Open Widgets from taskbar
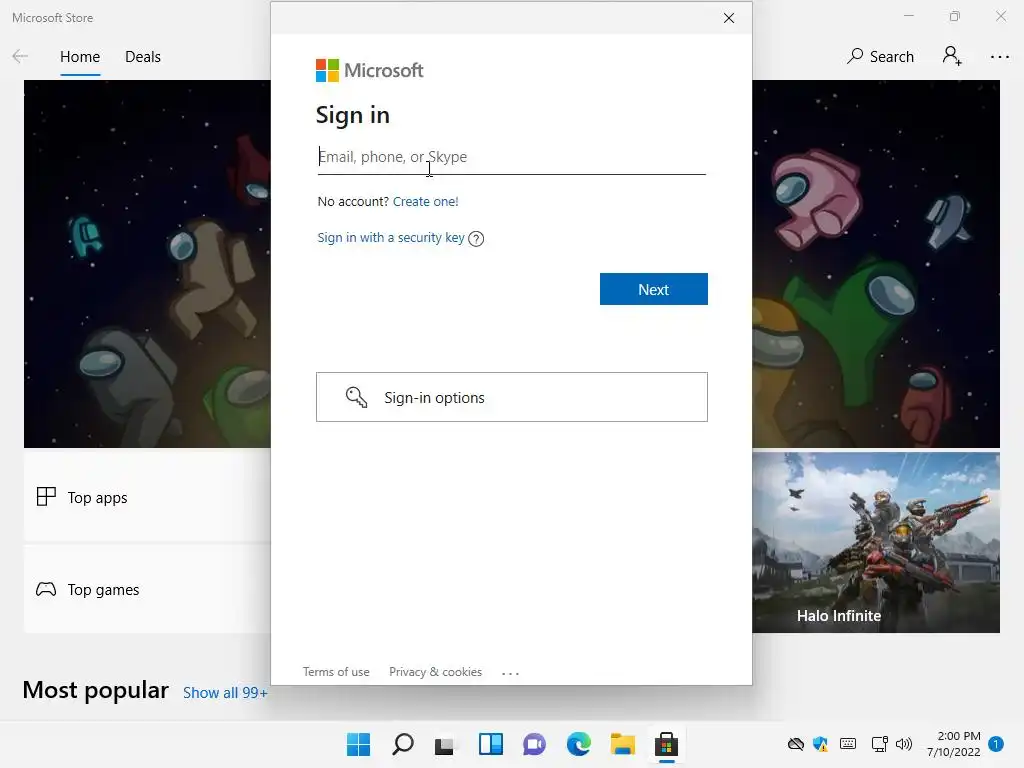Viewport: 1024px width, 768px height. pyautogui.click(x=490, y=744)
